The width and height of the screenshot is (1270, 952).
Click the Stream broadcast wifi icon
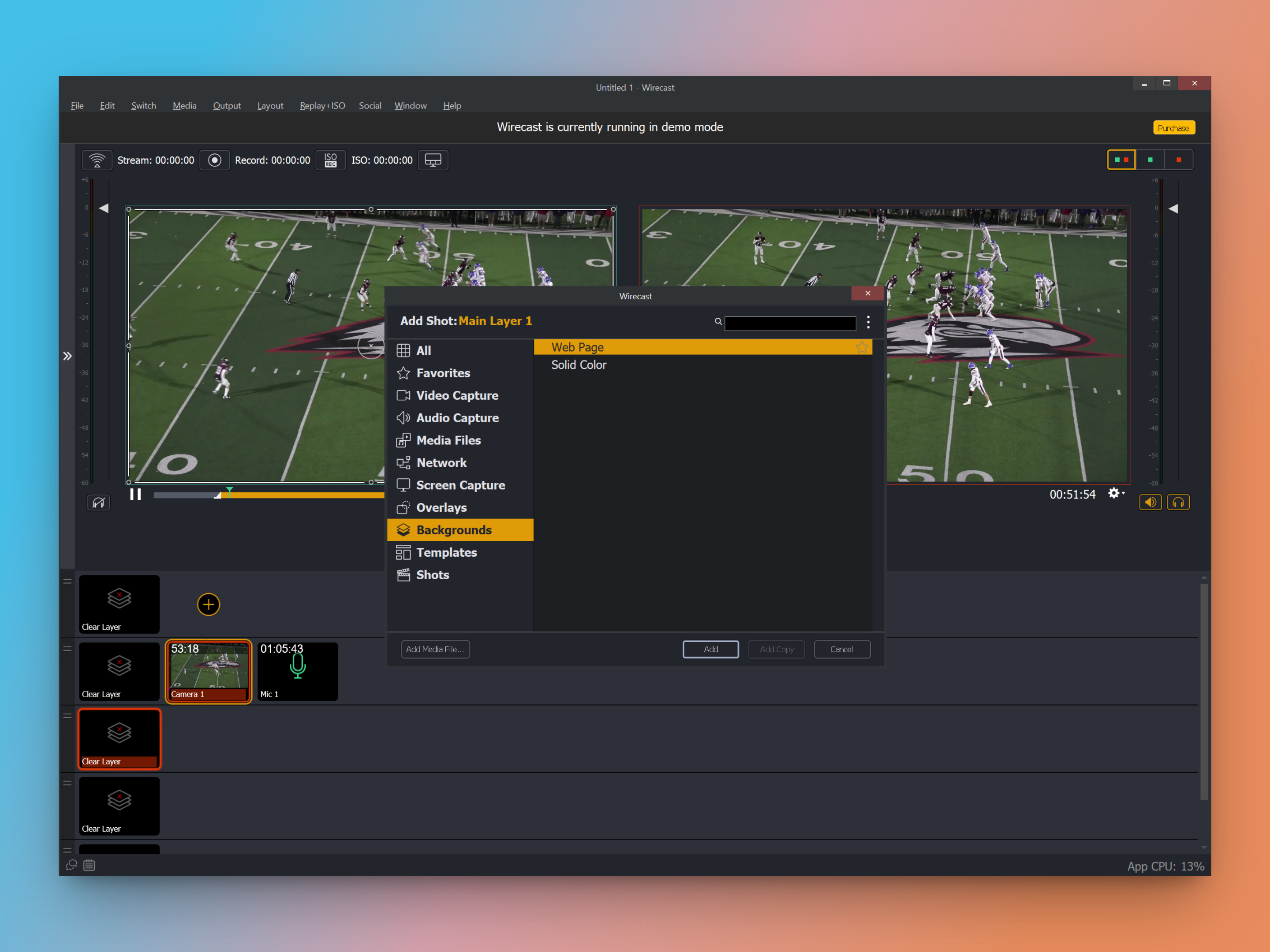[97, 160]
